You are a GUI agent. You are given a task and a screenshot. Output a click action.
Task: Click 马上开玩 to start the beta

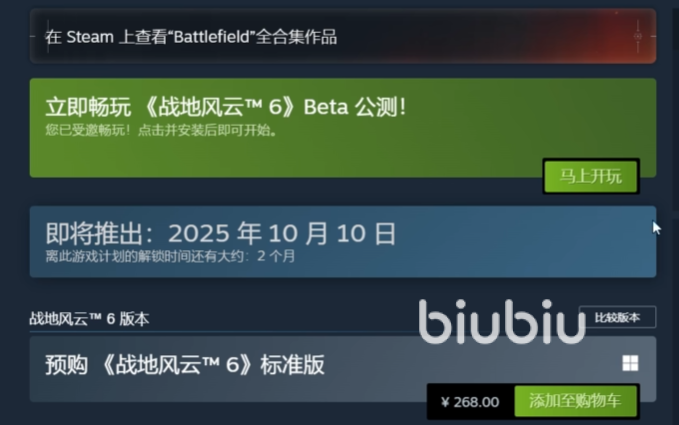tap(591, 176)
